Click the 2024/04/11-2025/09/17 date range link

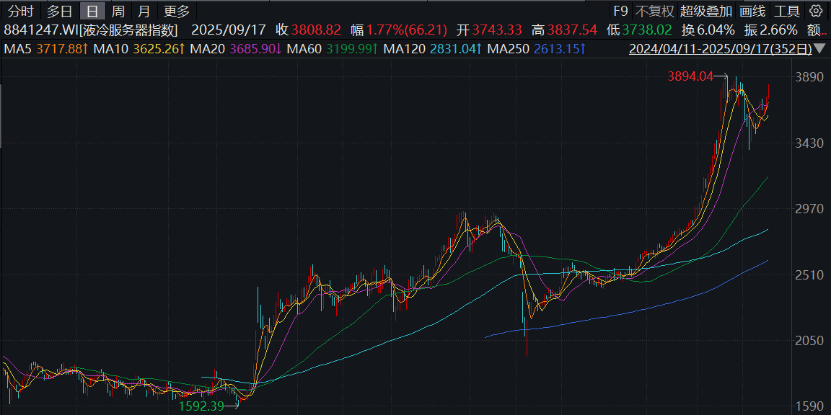click(x=723, y=49)
